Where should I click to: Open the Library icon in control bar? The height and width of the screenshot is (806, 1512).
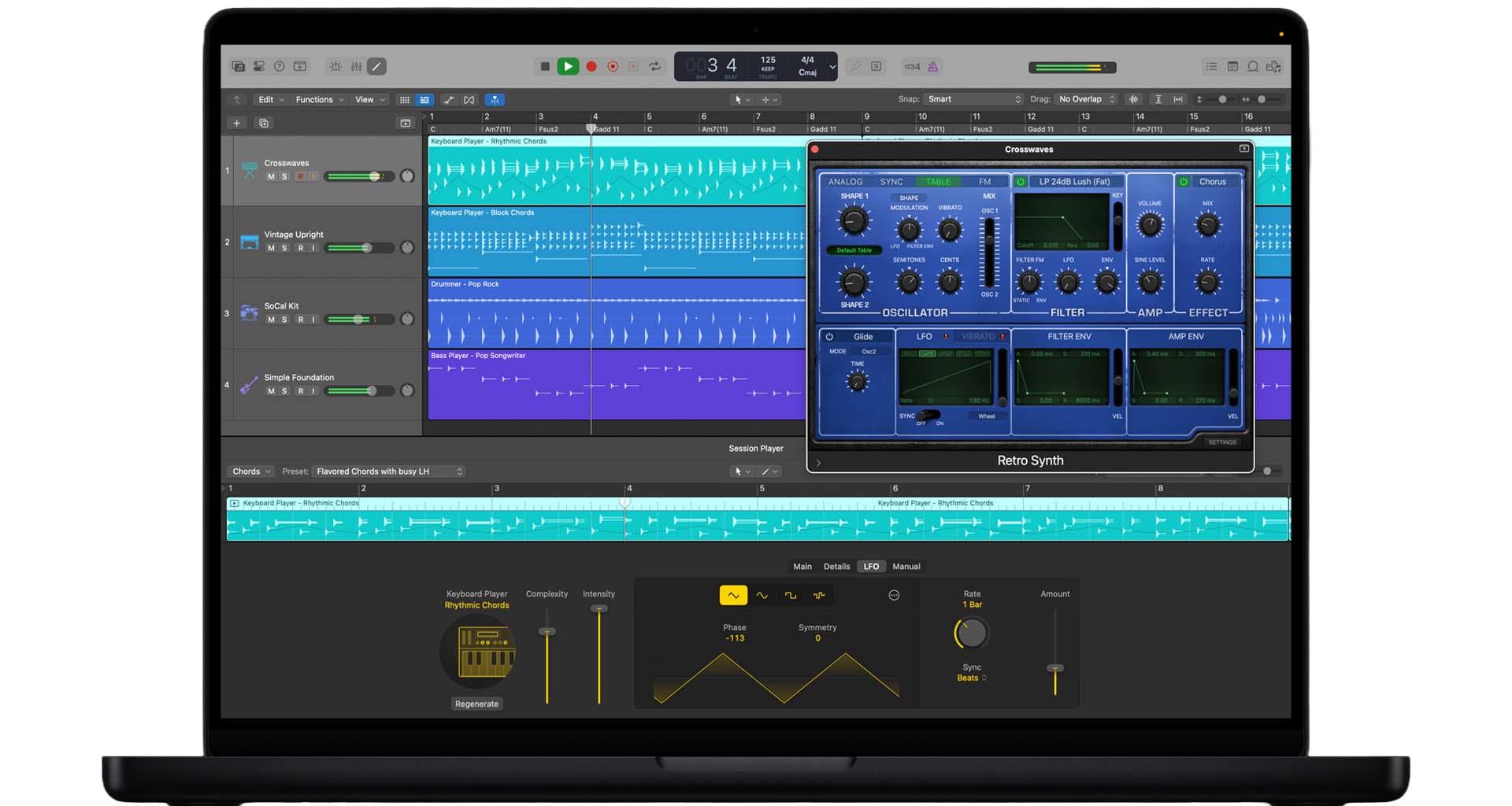(238, 67)
